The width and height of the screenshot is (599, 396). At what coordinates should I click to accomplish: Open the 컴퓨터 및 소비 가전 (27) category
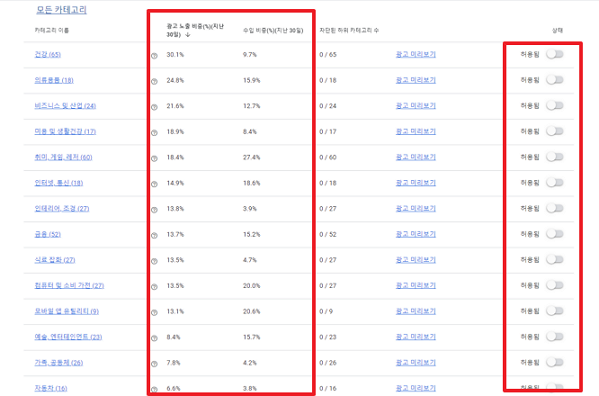(x=69, y=285)
